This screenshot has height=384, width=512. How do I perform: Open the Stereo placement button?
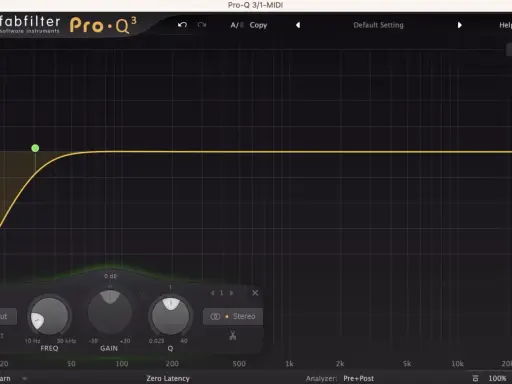(233, 316)
